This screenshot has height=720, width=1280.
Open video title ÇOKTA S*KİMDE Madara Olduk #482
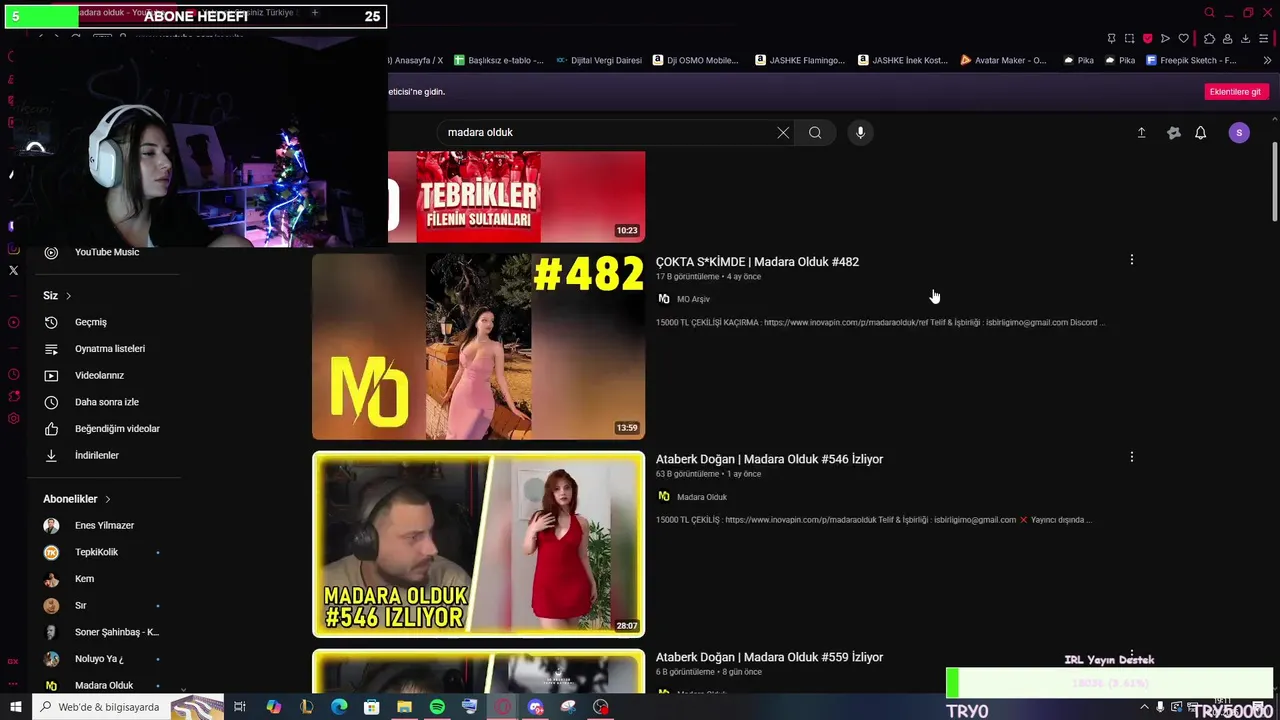tap(757, 262)
